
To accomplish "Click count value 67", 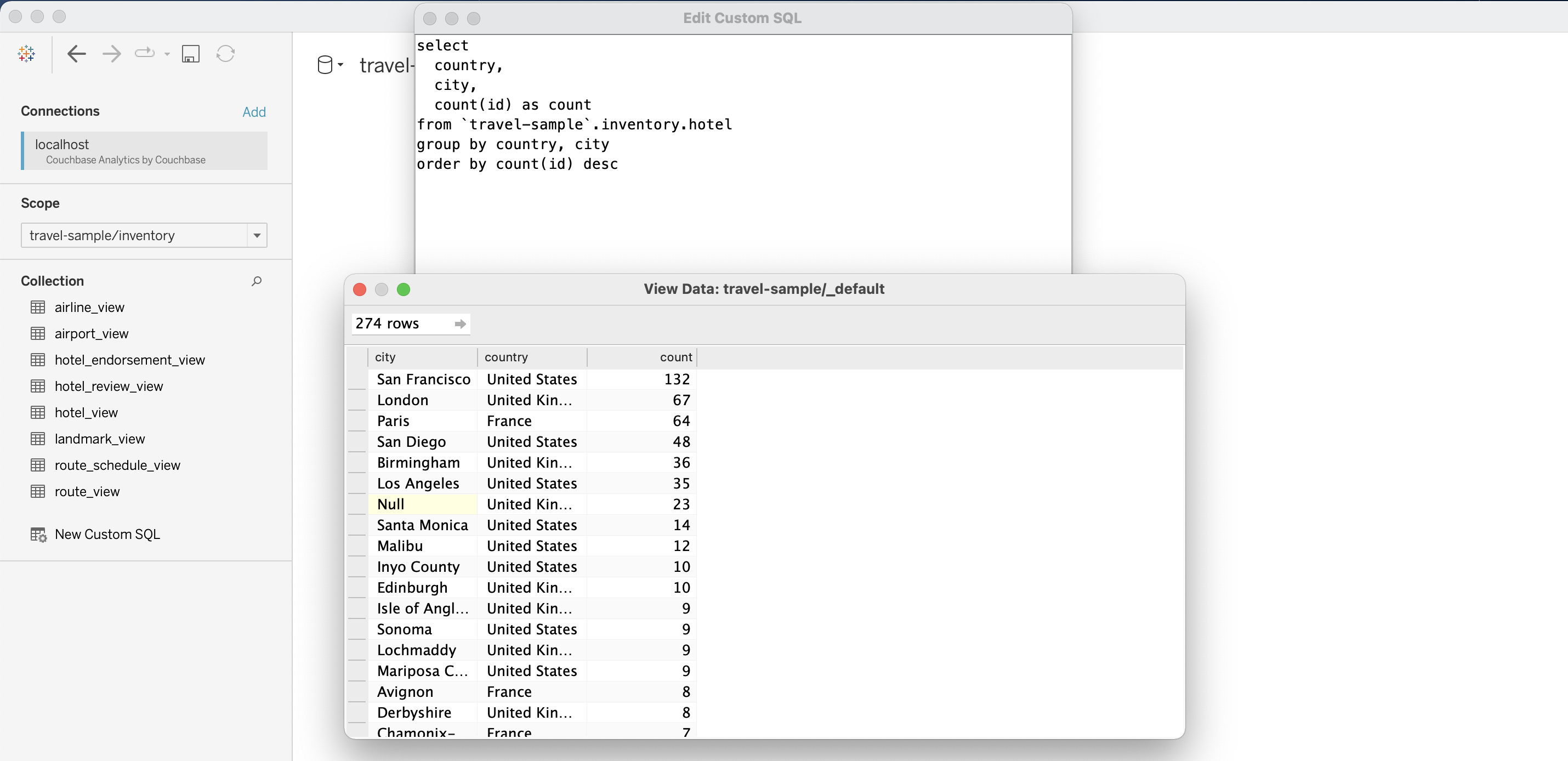I will click(641, 400).
